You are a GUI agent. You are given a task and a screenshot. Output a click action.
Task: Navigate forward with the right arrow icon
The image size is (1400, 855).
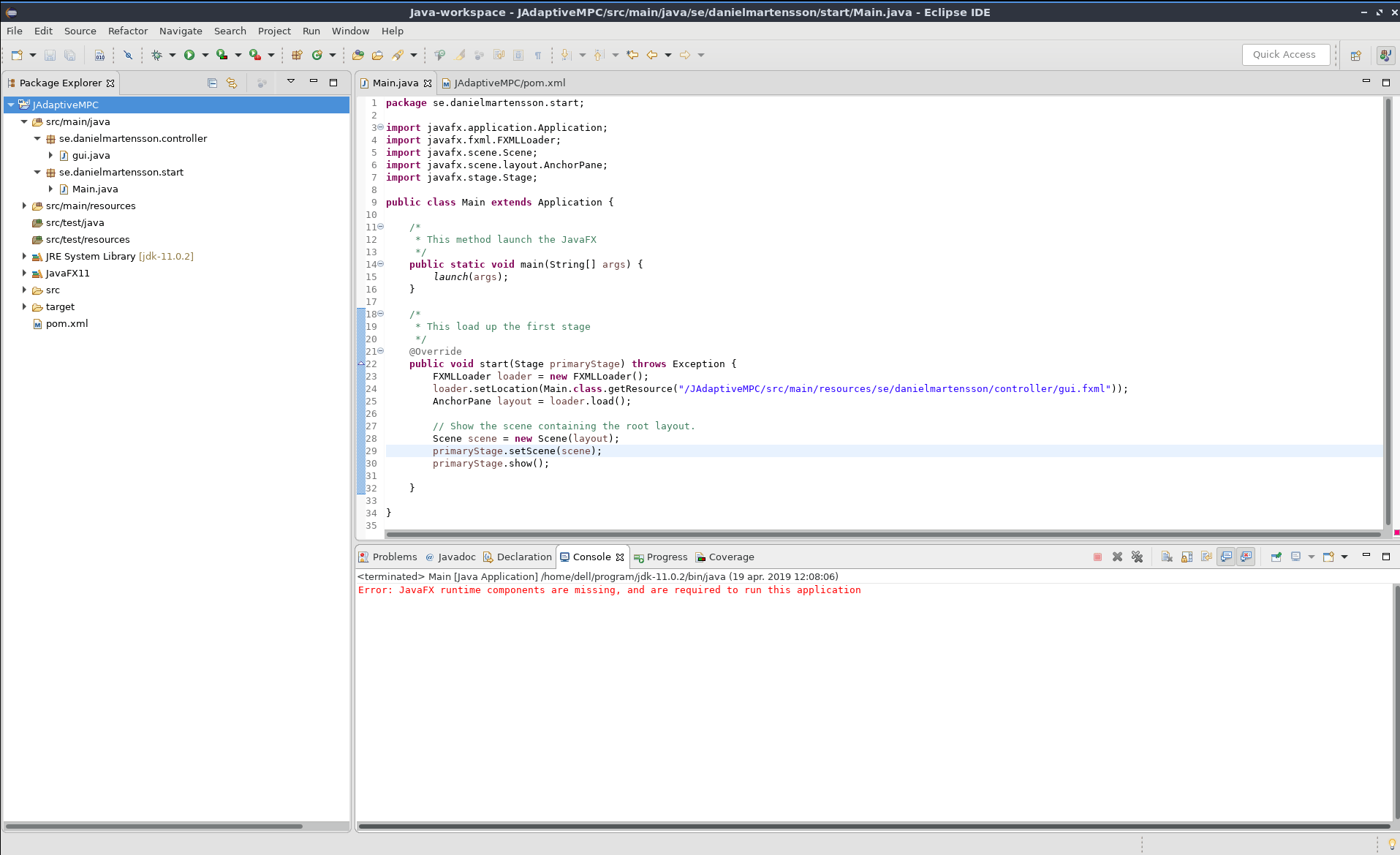pos(685,55)
